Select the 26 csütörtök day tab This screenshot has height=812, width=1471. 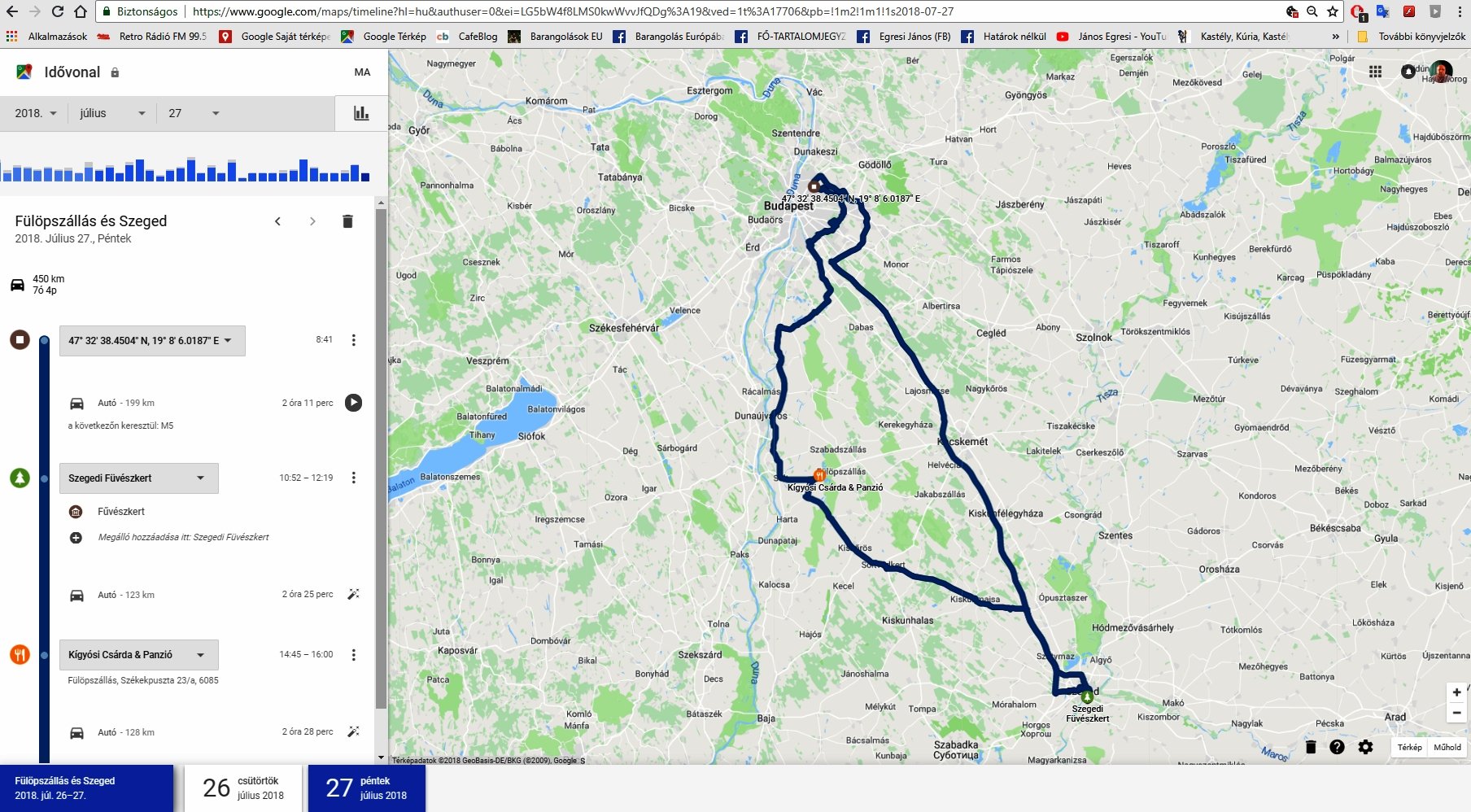click(243, 788)
